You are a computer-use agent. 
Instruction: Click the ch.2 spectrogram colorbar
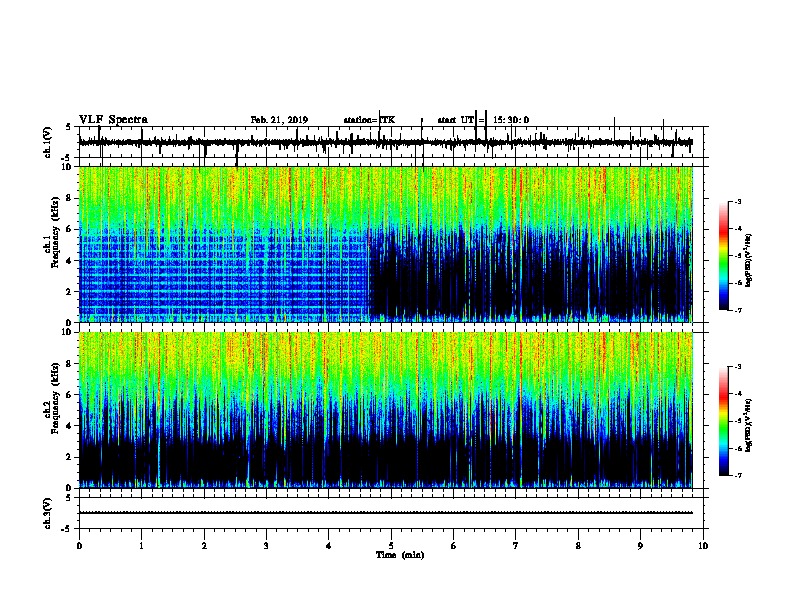[x=724, y=421]
